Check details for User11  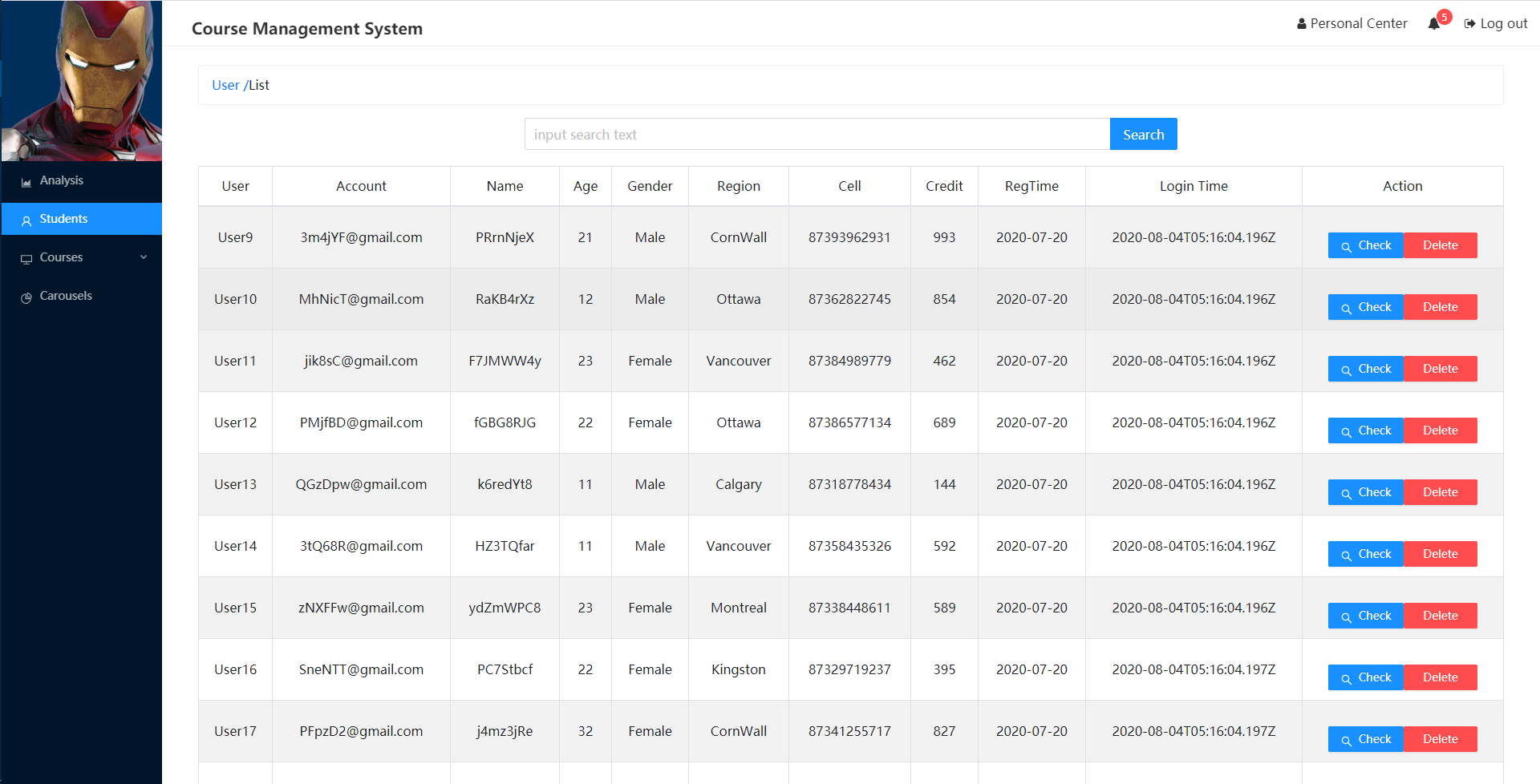(x=1366, y=369)
